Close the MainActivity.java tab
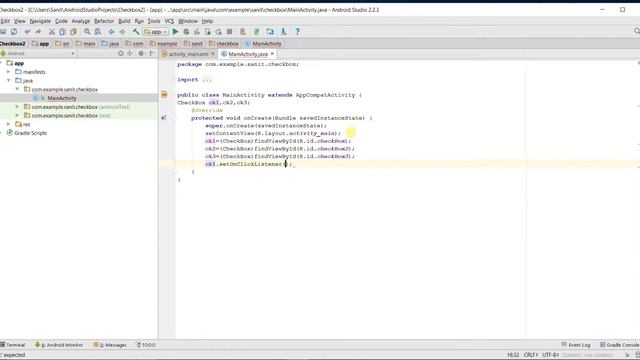The image size is (640, 360). [272, 54]
